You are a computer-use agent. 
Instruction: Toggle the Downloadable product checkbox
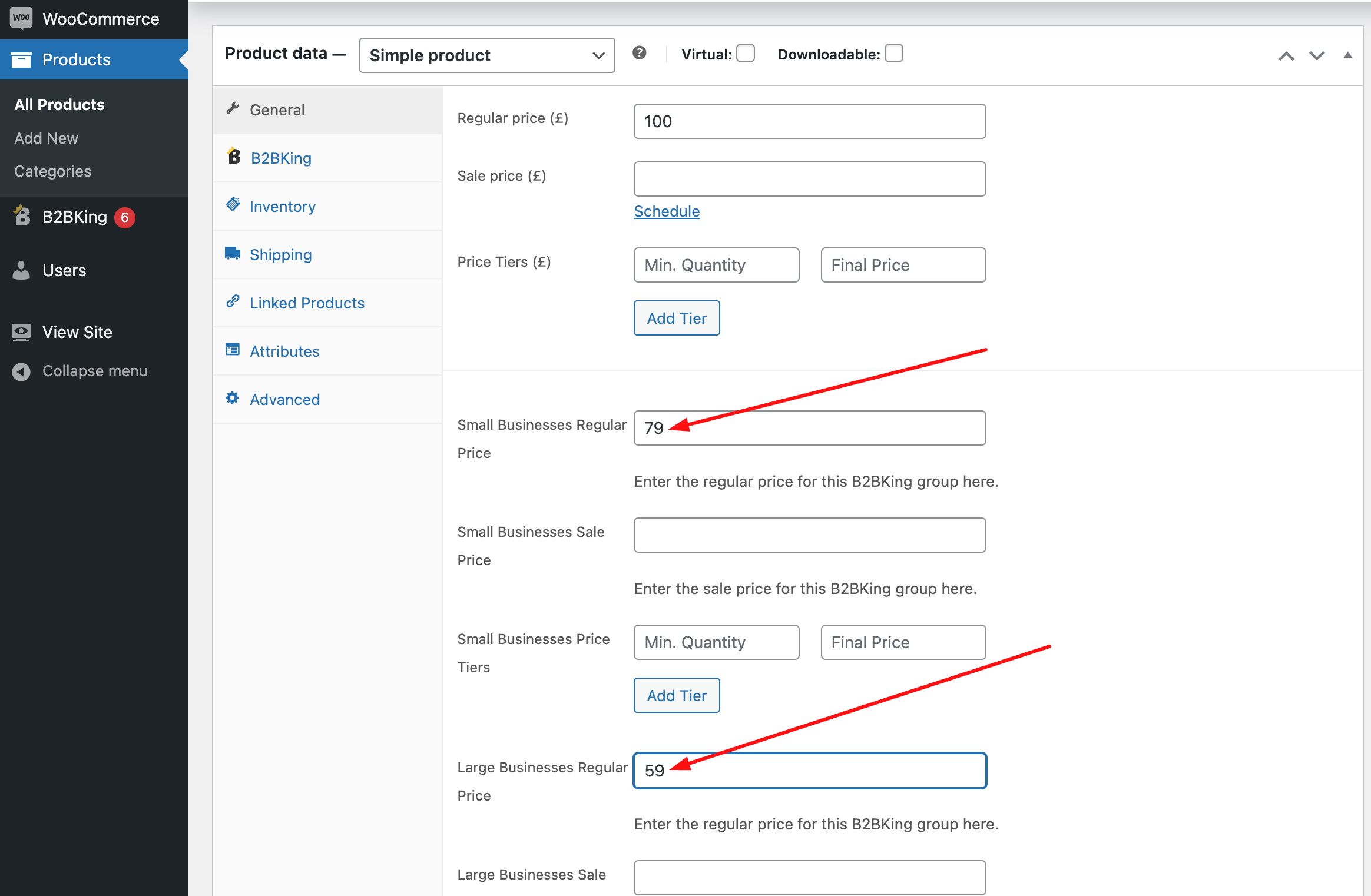coord(893,55)
